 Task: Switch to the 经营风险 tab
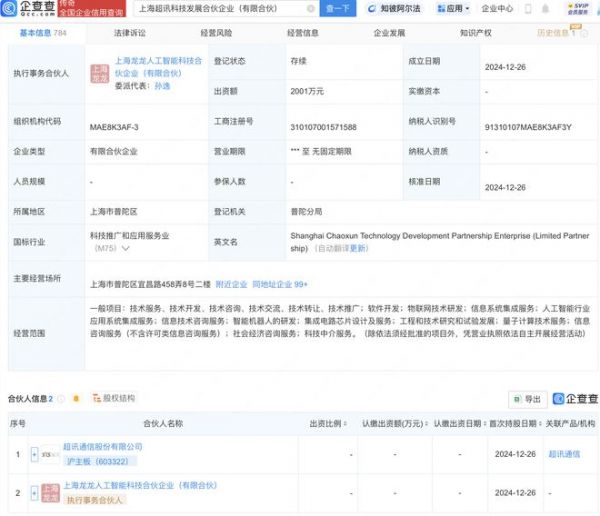[216, 33]
